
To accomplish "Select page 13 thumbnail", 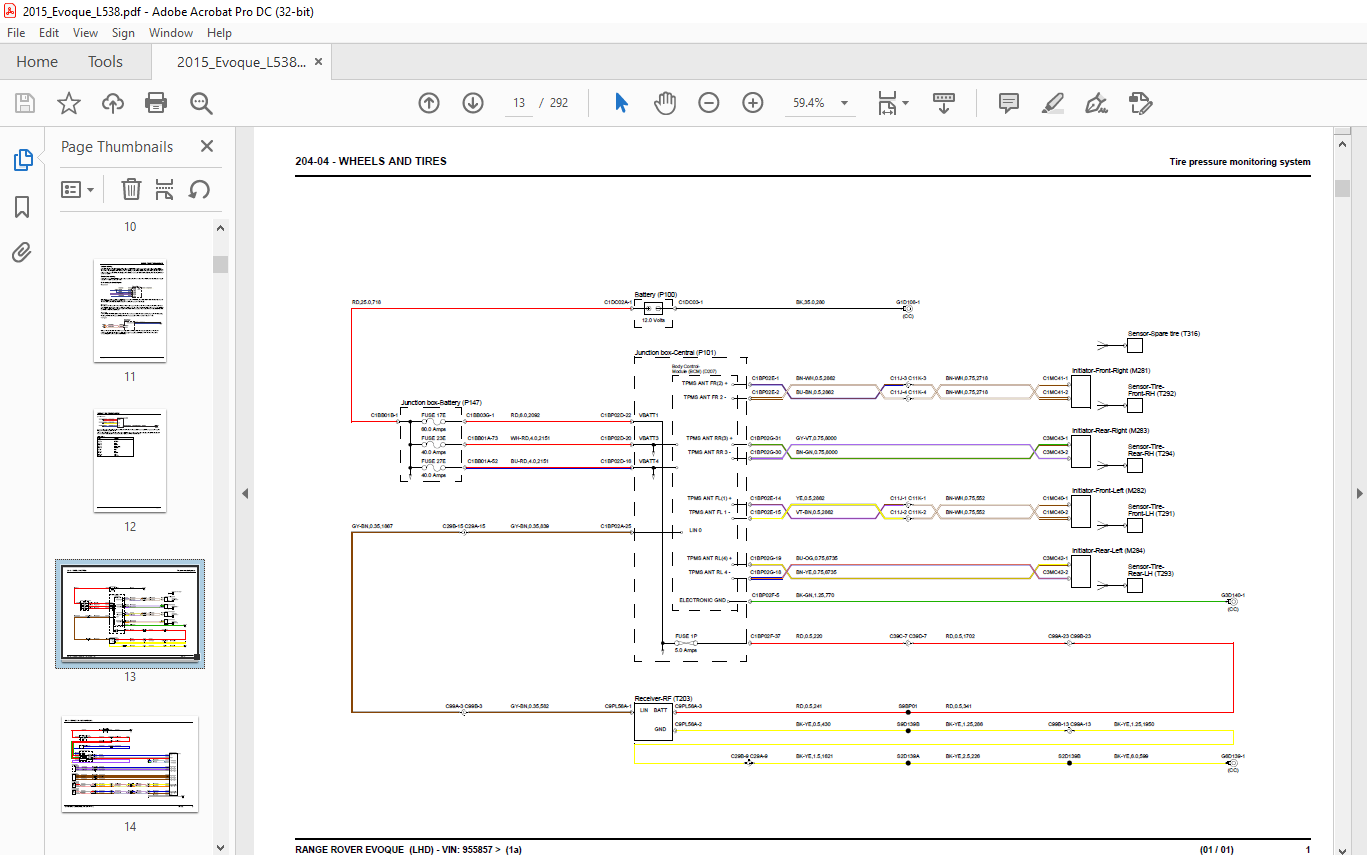I will point(130,614).
